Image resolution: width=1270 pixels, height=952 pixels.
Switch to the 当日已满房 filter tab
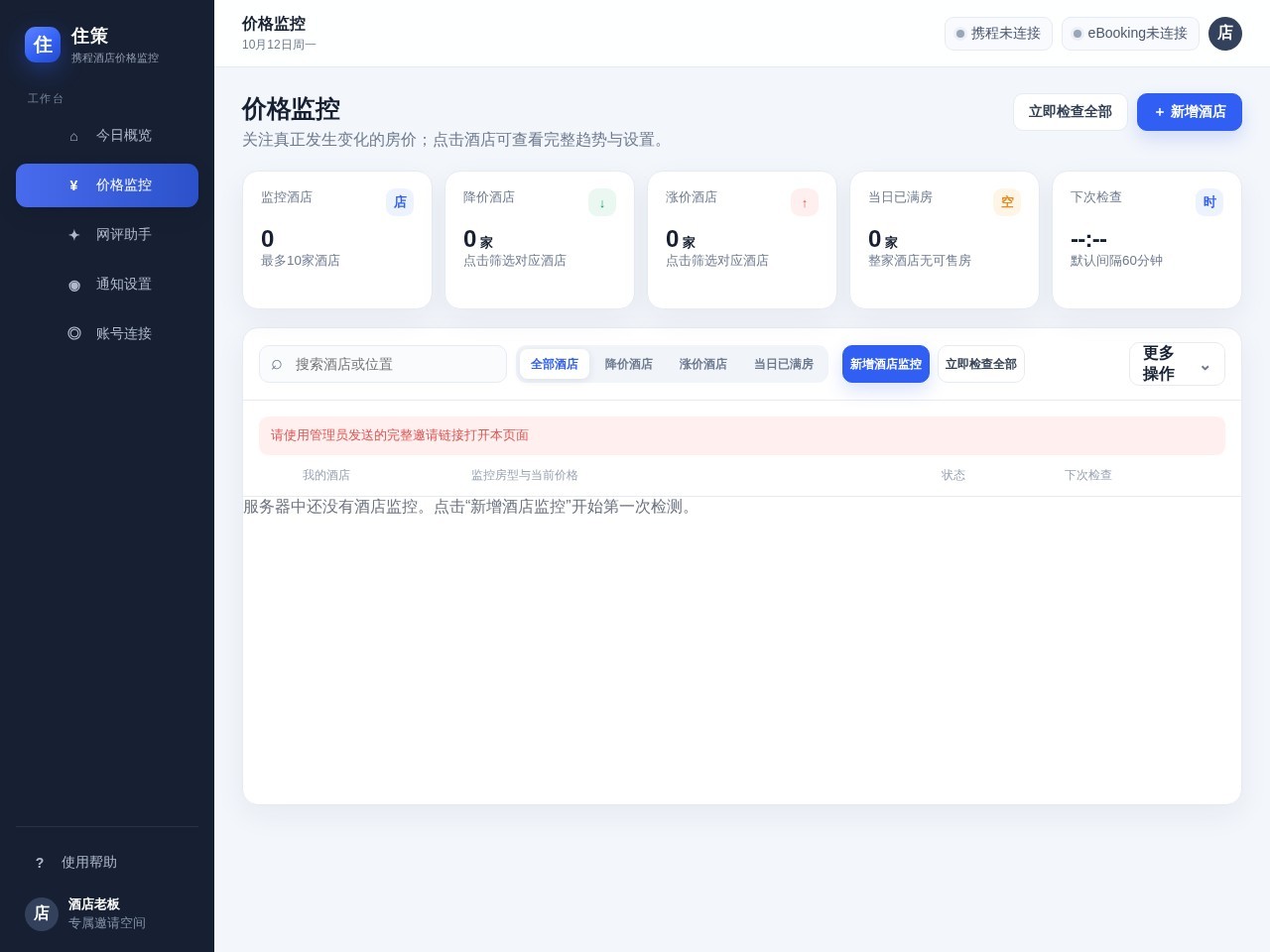point(784,364)
